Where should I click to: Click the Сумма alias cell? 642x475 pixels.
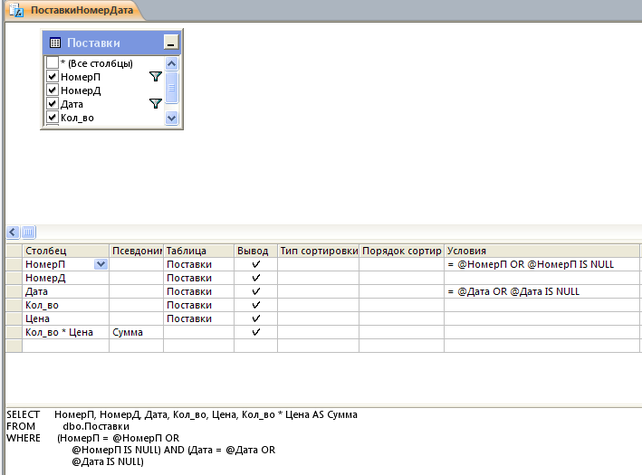coord(135,332)
